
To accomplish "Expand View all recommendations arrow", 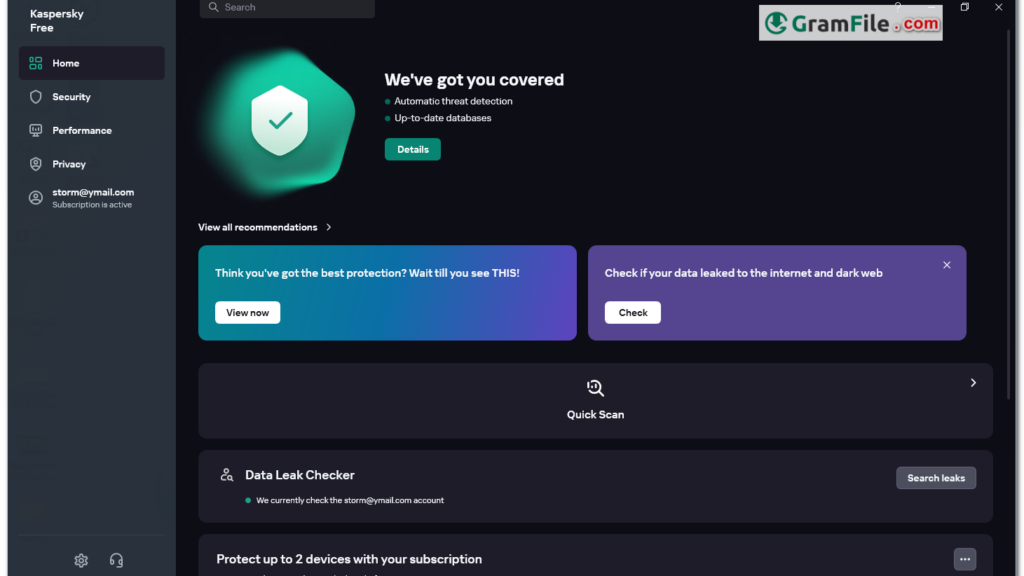I will pos(328,227).
